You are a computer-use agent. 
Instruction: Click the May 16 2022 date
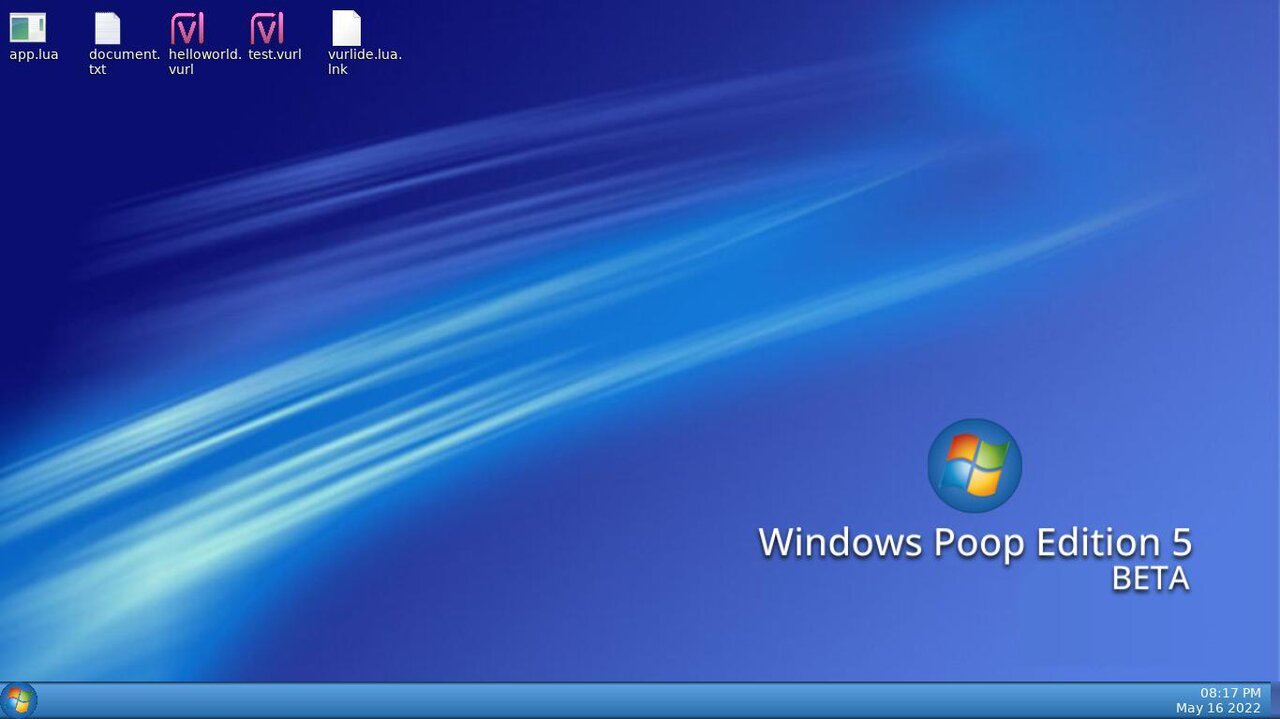click(x=1218, y=708)
